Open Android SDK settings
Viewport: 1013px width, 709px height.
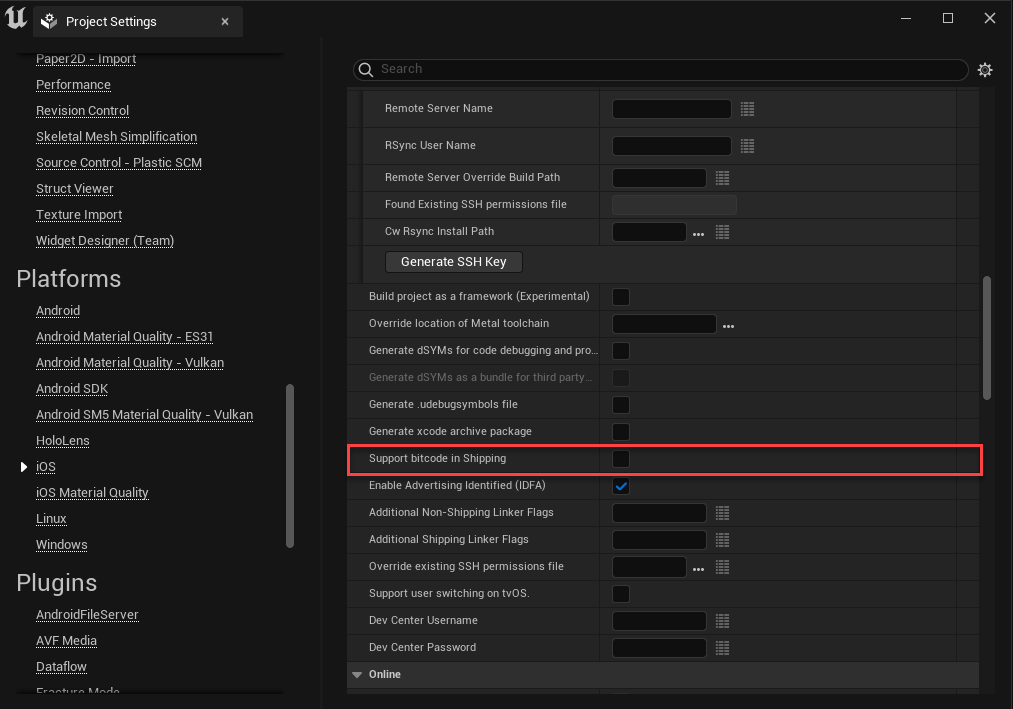(72, 389)
